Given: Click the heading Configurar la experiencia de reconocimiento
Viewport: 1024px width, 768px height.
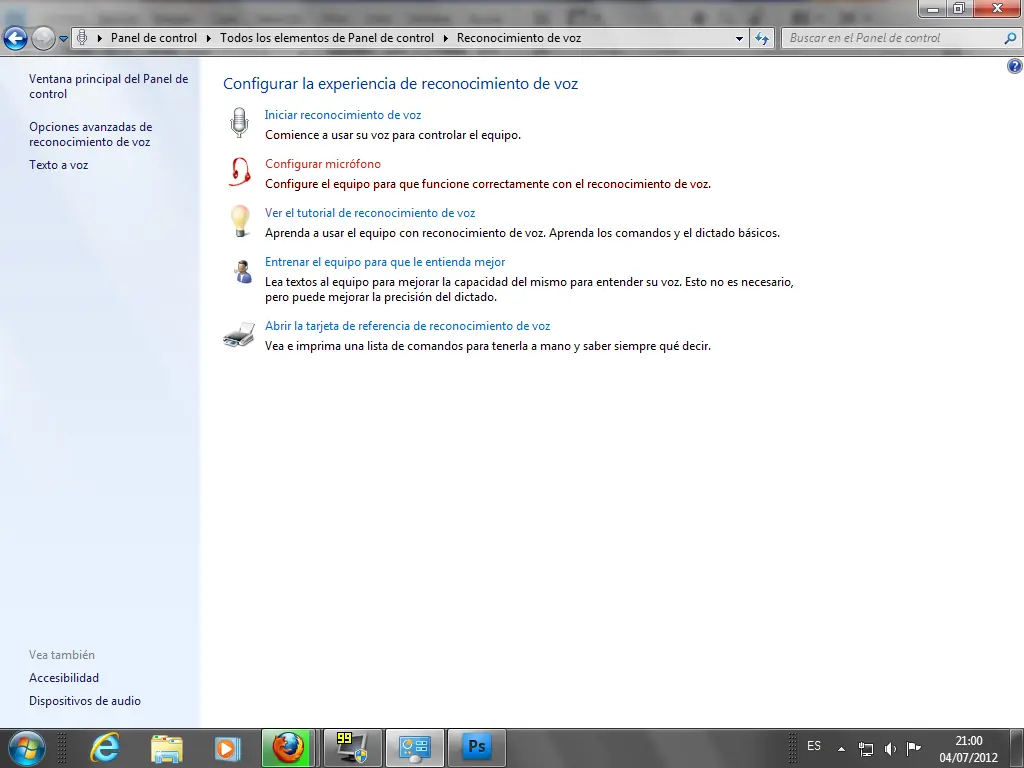Looking at the screenshot, I should [400, 84].
